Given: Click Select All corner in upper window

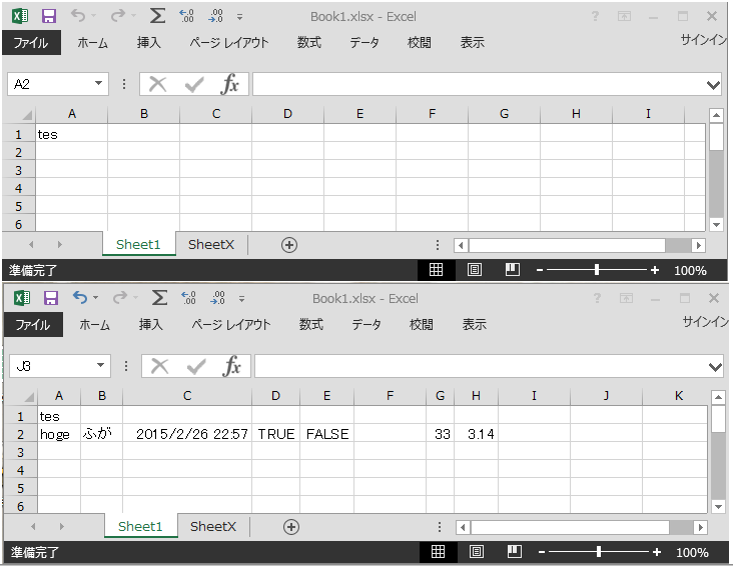Looking at the screenshot, I should click(x=27, y=115).
